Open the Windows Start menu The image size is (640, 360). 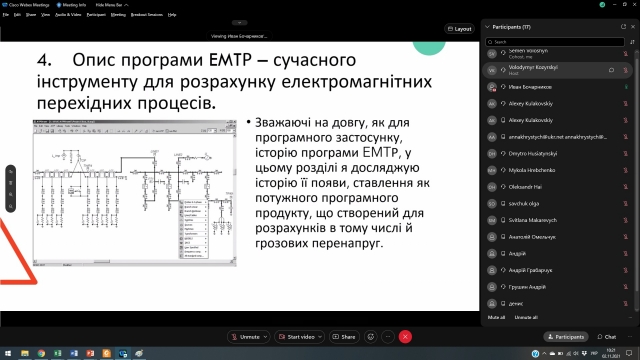(8, 353)
